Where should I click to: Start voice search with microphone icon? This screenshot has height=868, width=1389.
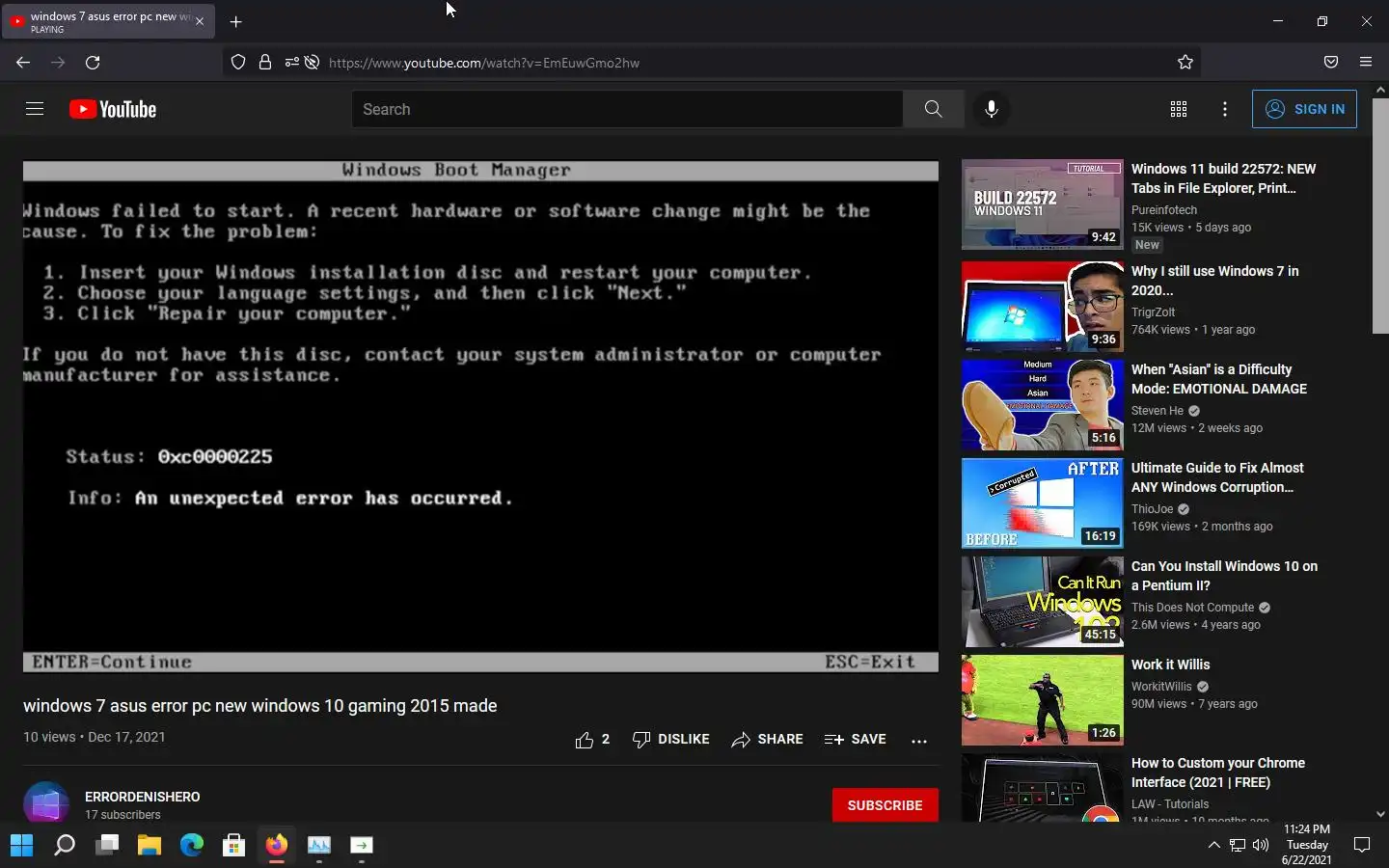point(991,109)
